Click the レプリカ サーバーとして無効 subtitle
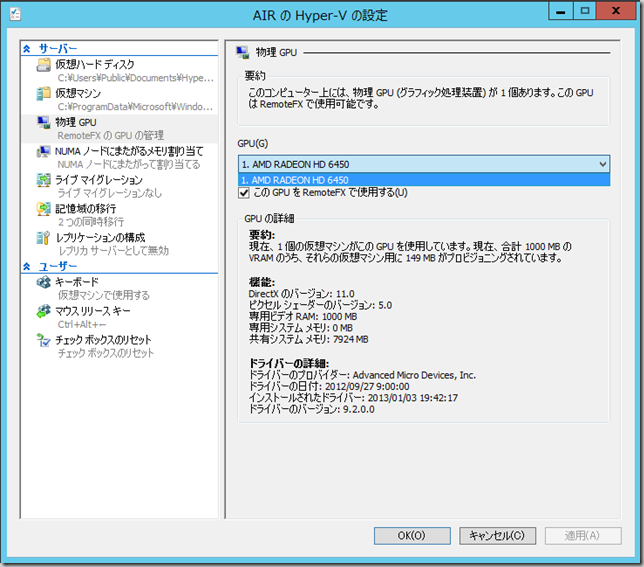The height and width of the screenshot is (567, 644). [113, 250]
